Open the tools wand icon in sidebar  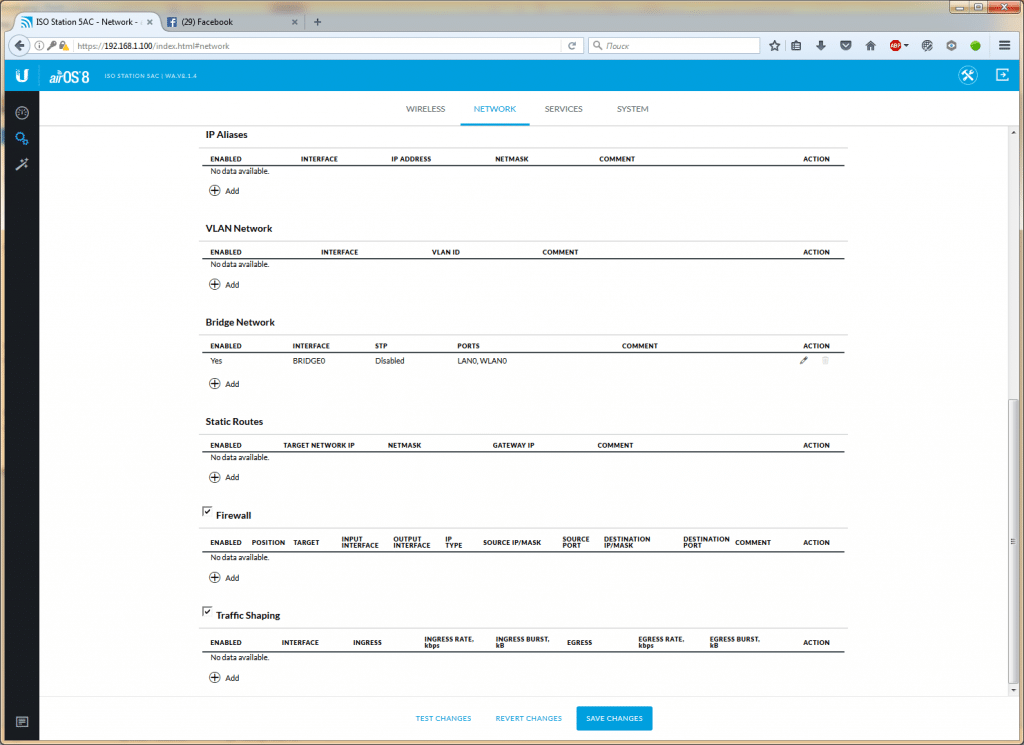pos(22,164)
